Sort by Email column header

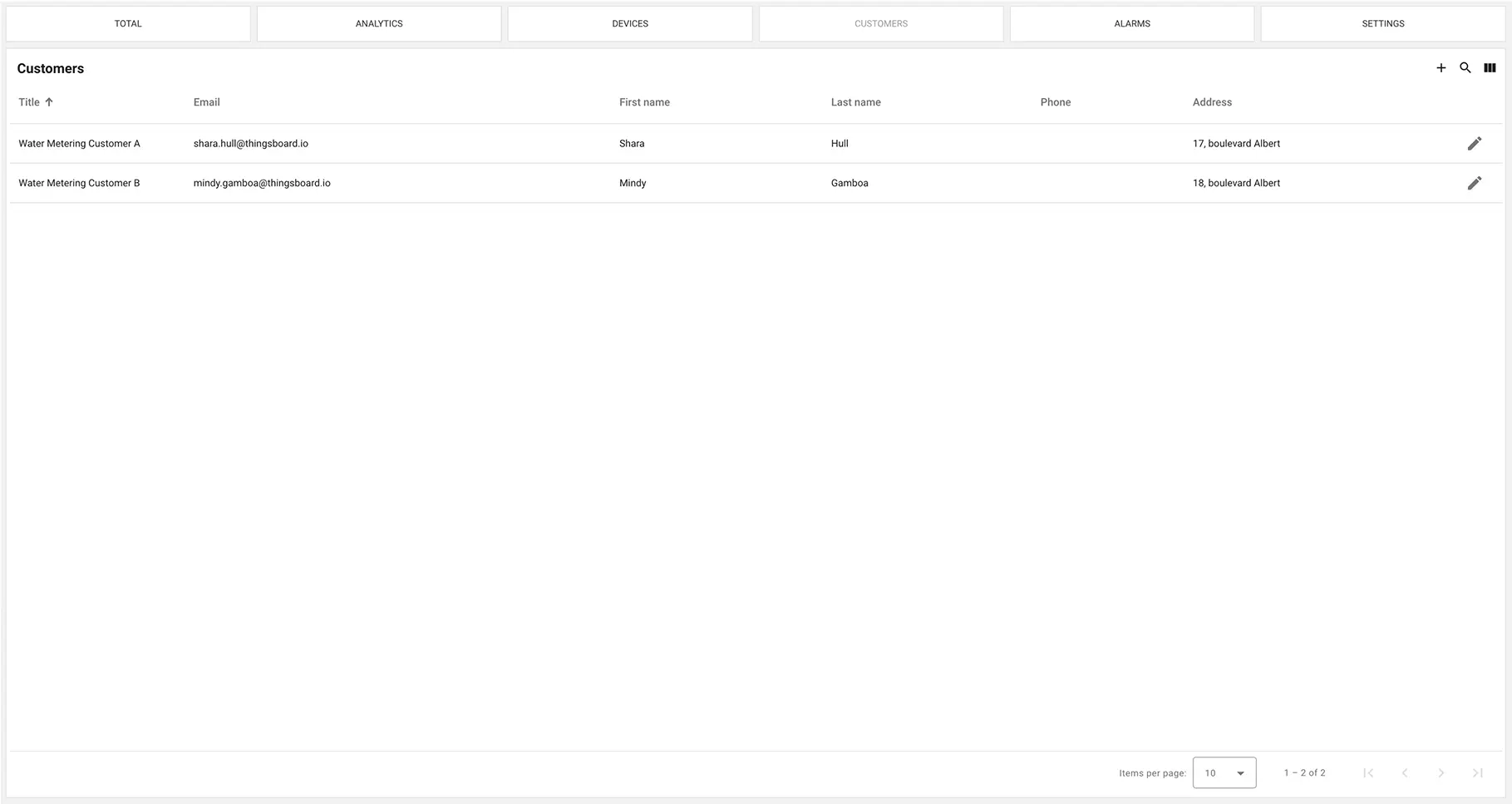[x=206, y=102]
